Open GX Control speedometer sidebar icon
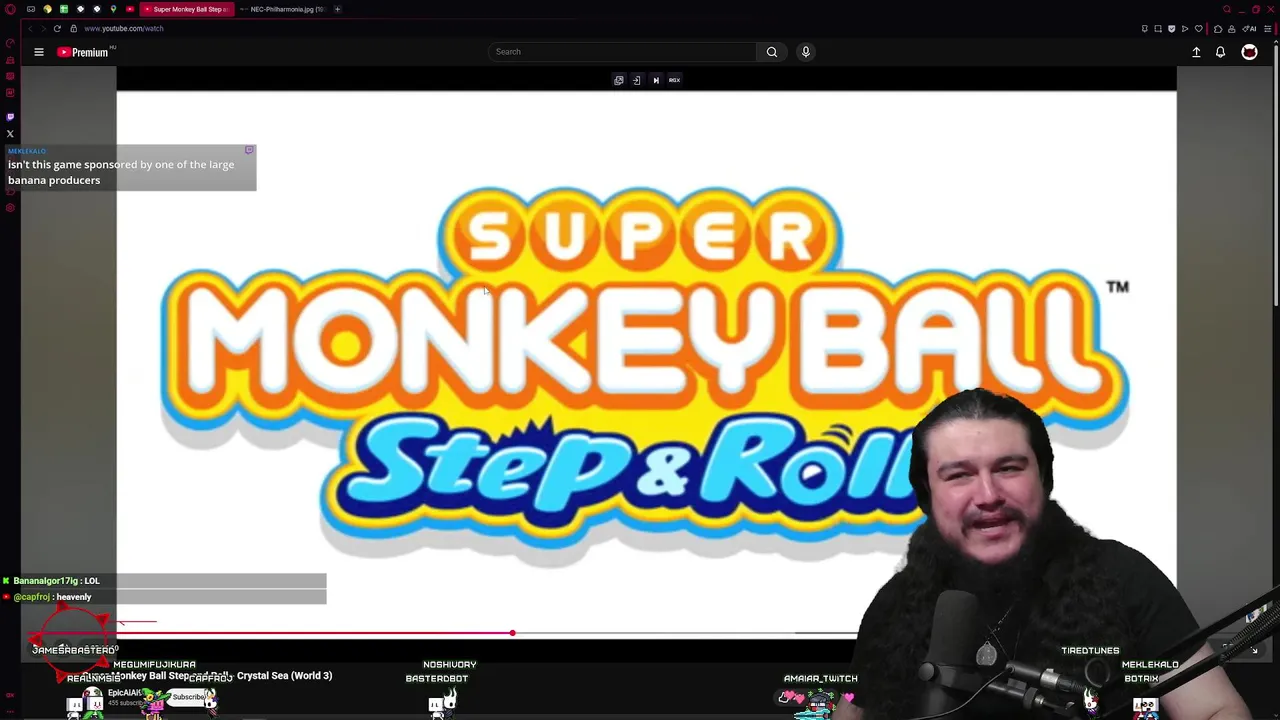The image size is (1280, 720). coord(10,43)
